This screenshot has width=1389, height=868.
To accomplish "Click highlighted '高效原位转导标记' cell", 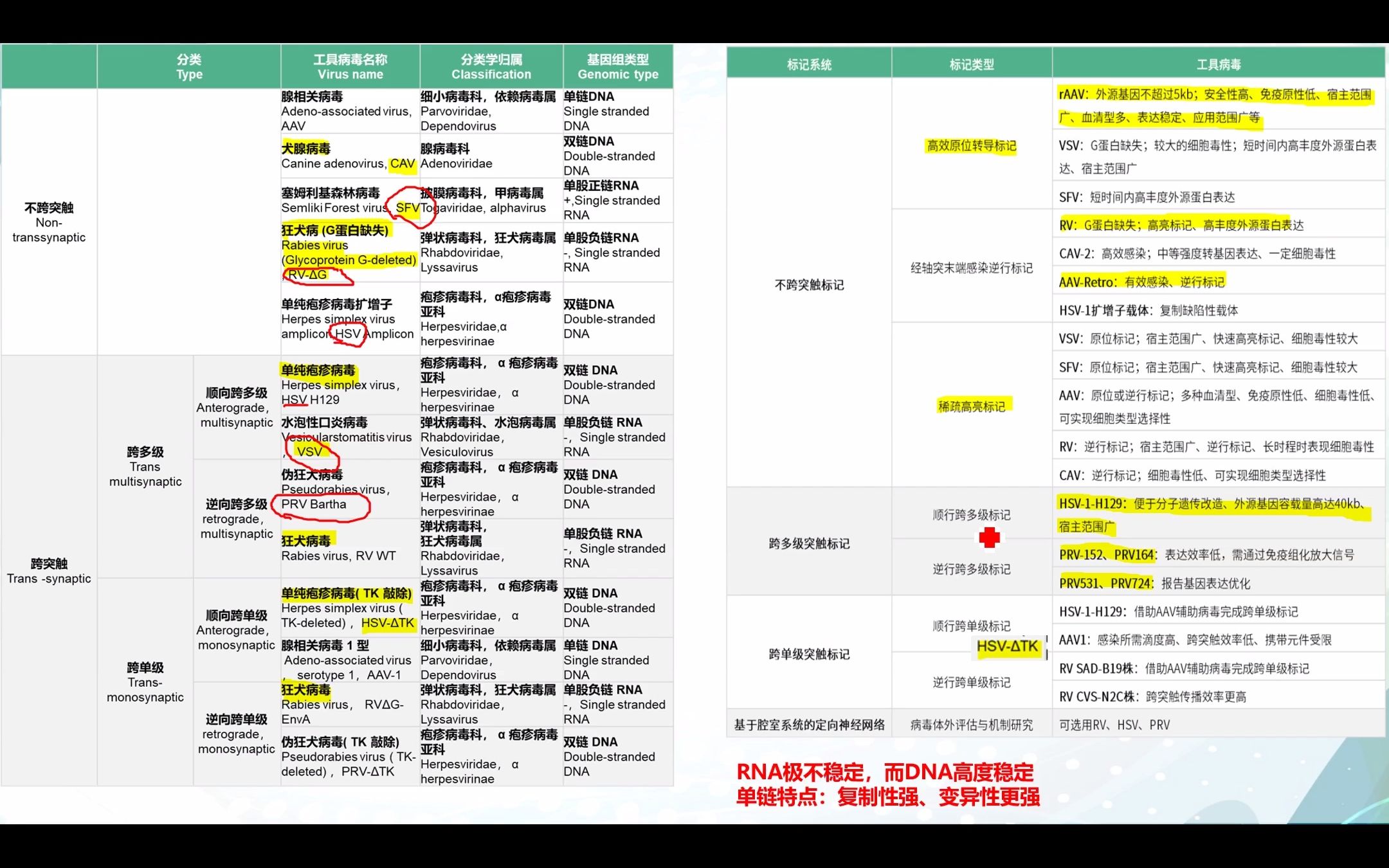I will click(972, 146).
